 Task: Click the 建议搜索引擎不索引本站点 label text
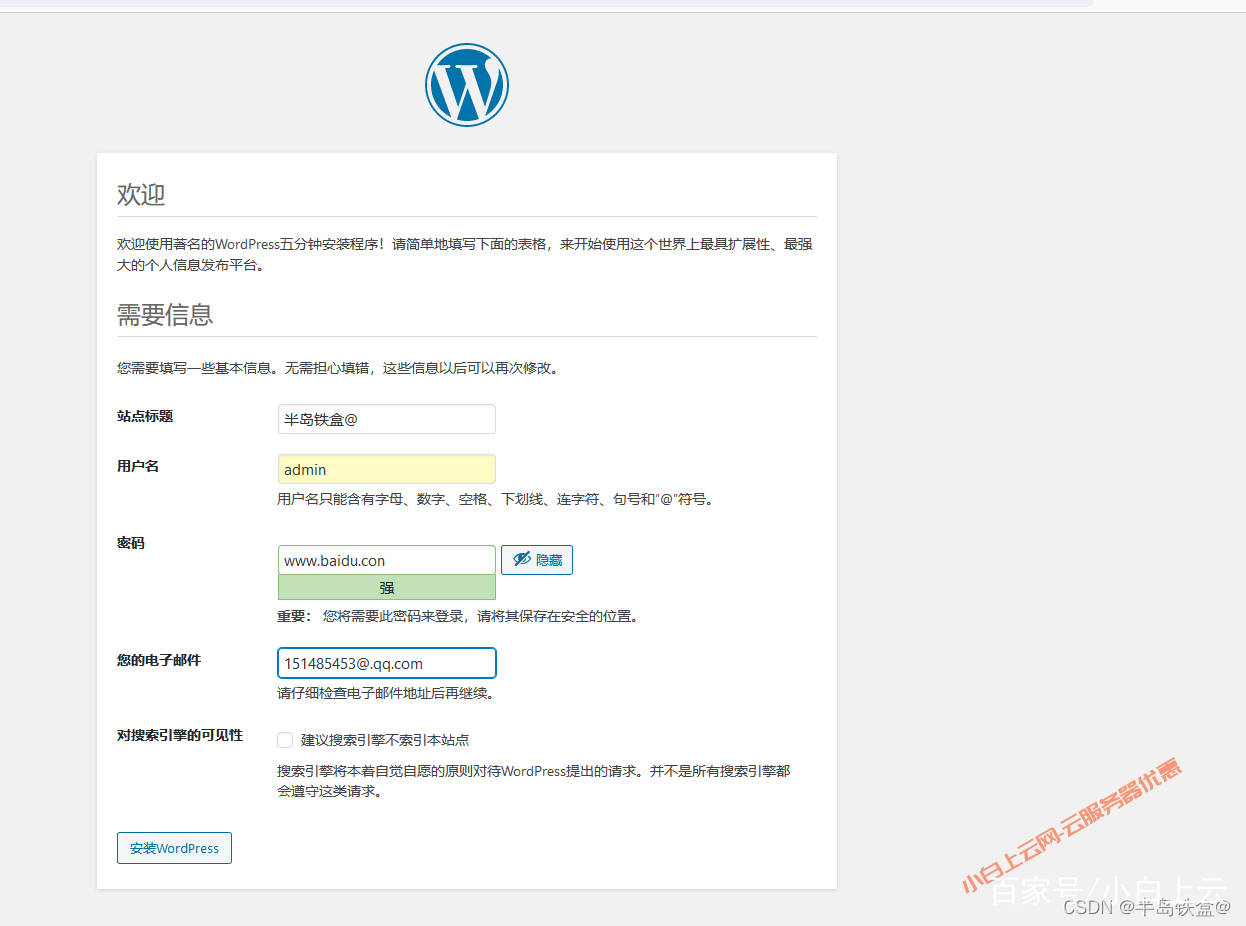pyautogui.click(x=385, y=740)
